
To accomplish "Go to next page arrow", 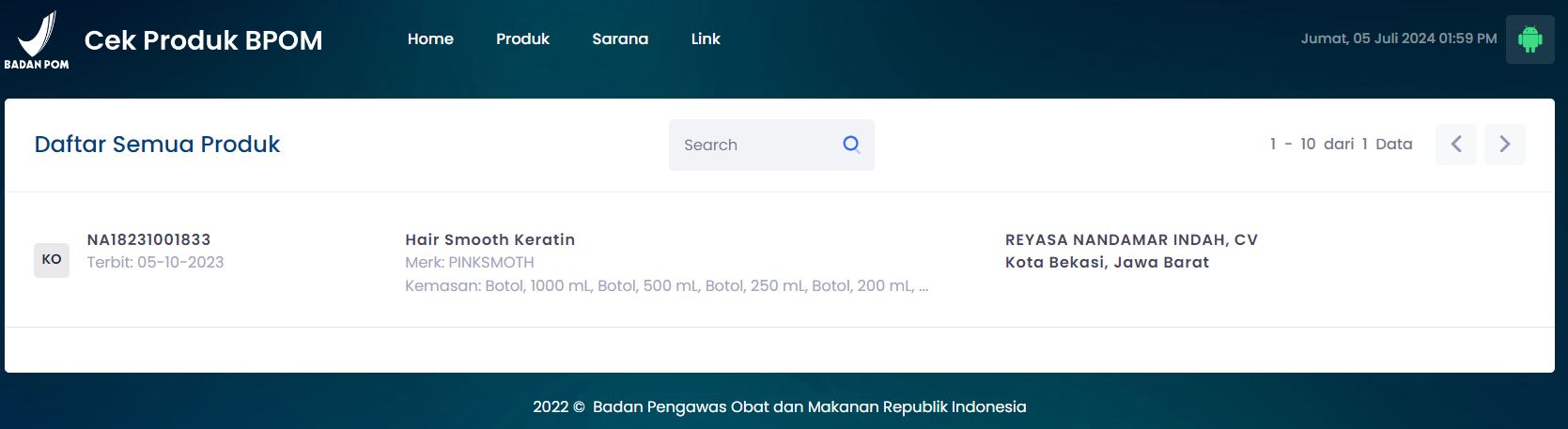I will click(x=1504, y=144).
